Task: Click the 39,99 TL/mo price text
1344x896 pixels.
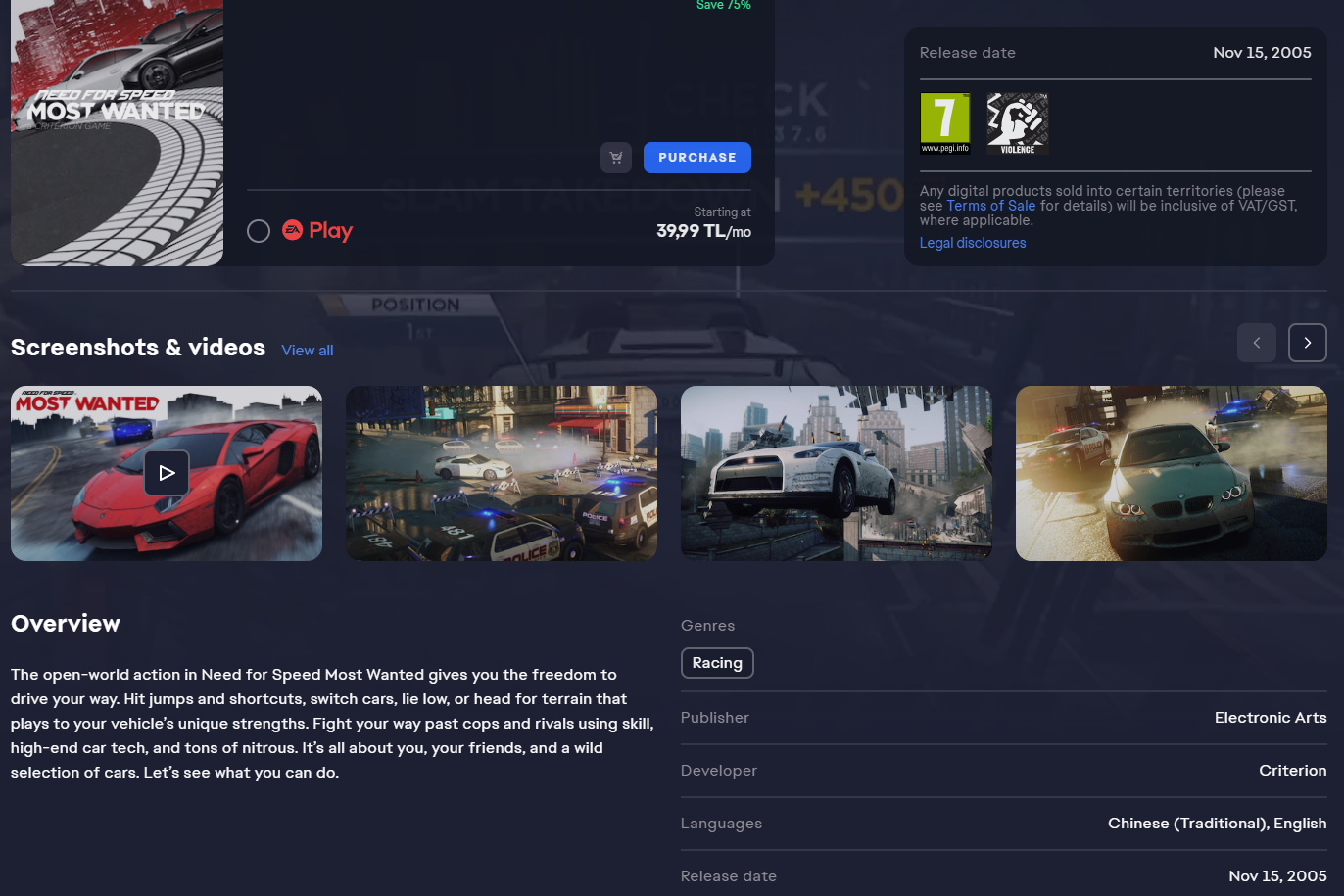Action: coord(703,231)
